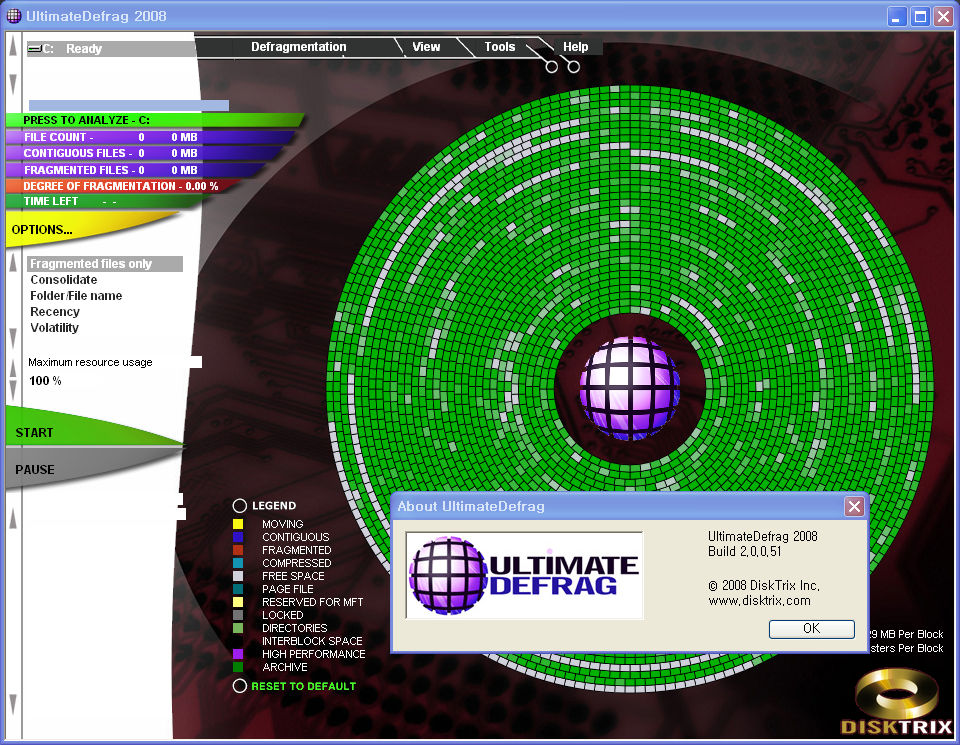The width and height of the screenshot is (960, 745).
Task: Open the Defragmentation menu
Action: [298, 47]
